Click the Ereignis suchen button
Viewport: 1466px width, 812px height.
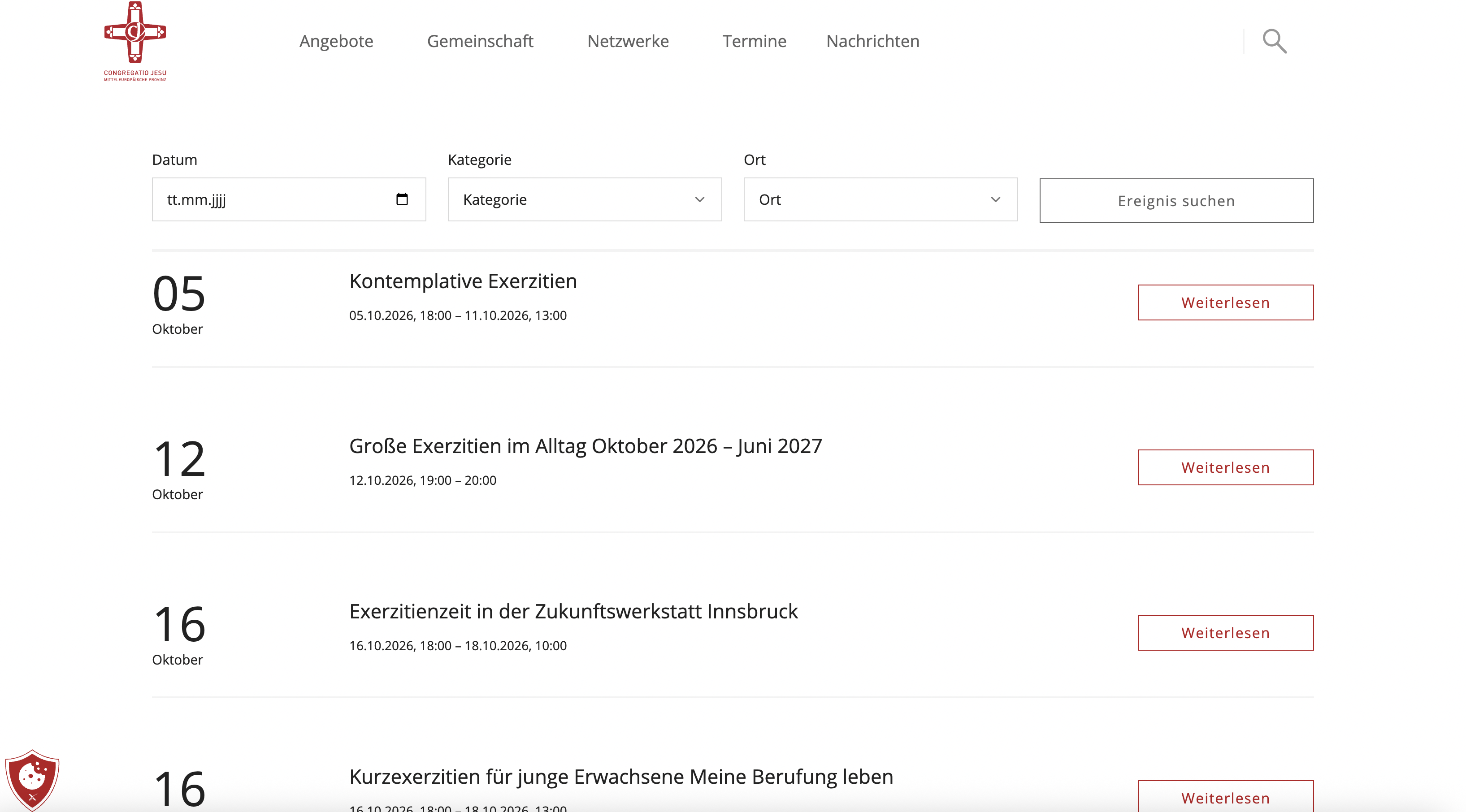coord(1176,201)
